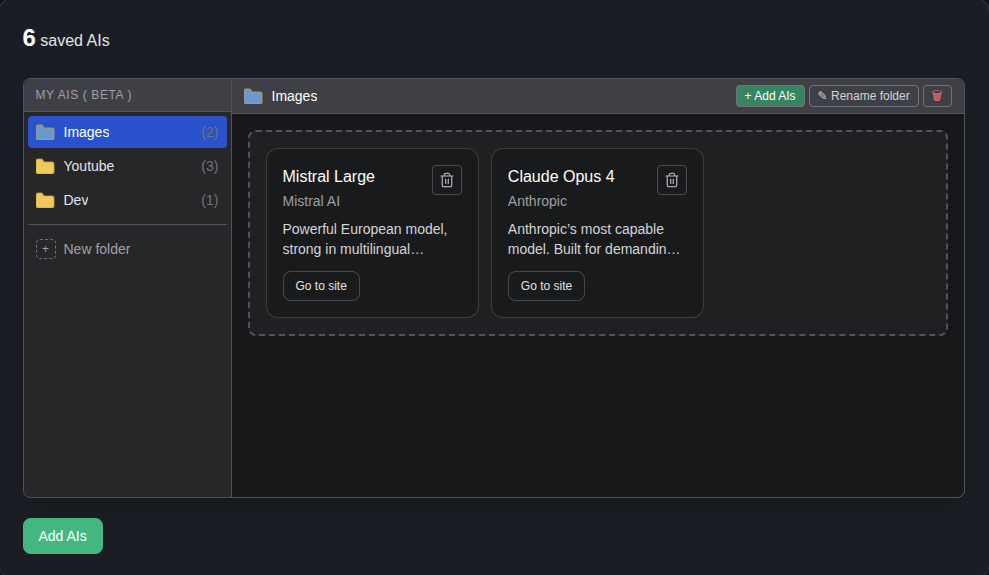Open Go to site on the Mistral Large card
Screen dimensions: 989x575
(321, 286)
